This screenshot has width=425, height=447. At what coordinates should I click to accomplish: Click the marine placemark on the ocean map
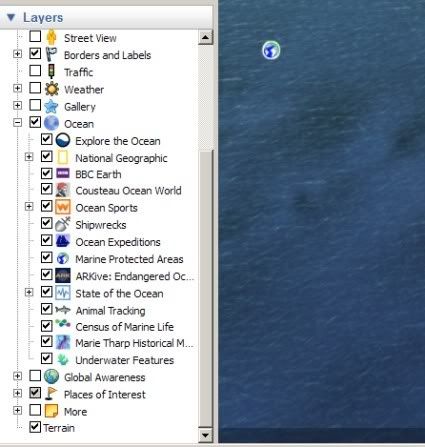(x=271, y=50)
